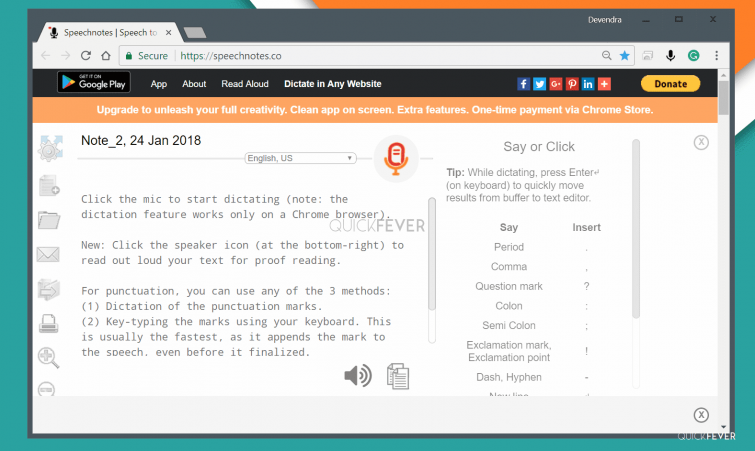Click the orange microphone to start dictating

coord(396,158)
